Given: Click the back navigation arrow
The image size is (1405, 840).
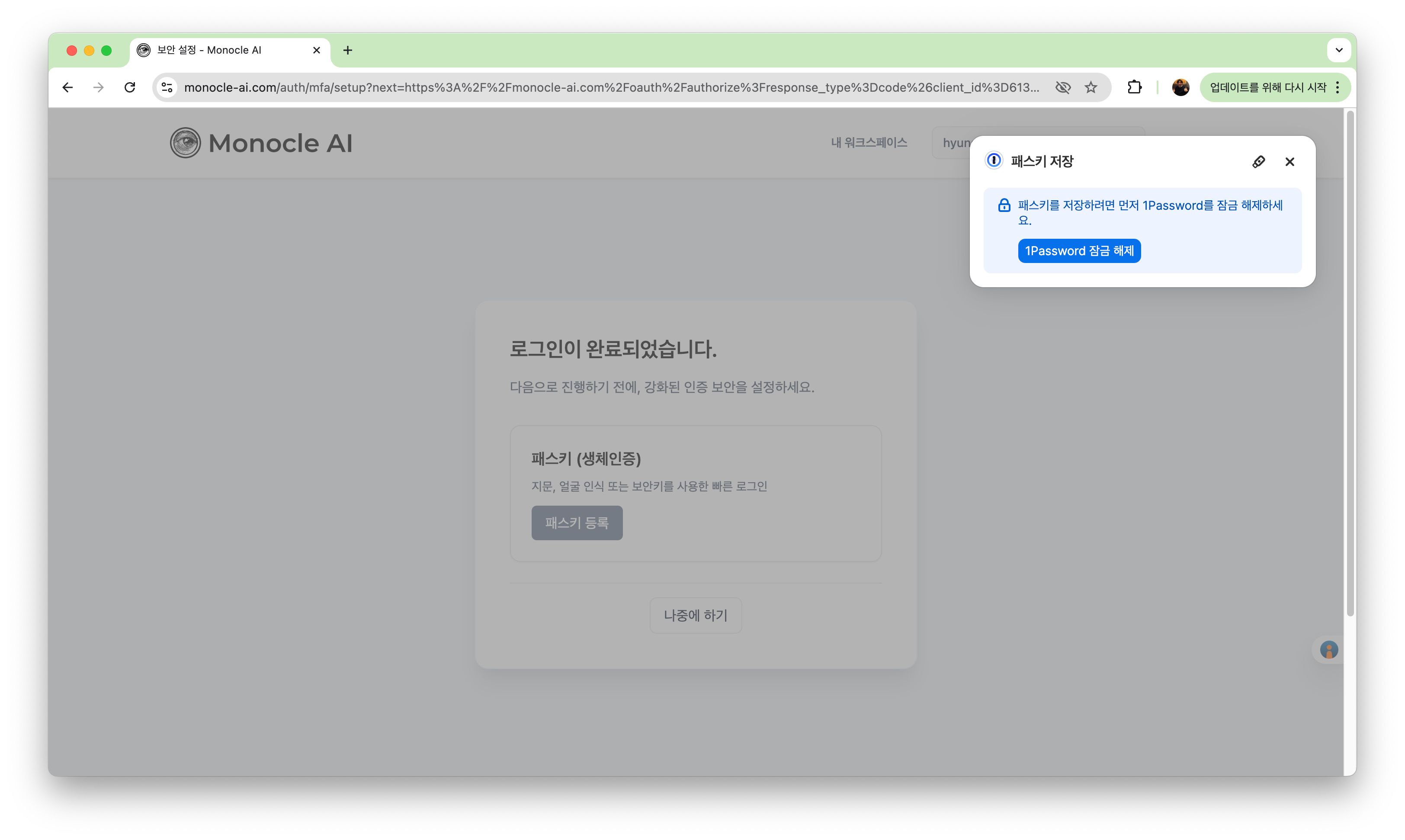Looking at the screenshot, I should click(68, 87).
